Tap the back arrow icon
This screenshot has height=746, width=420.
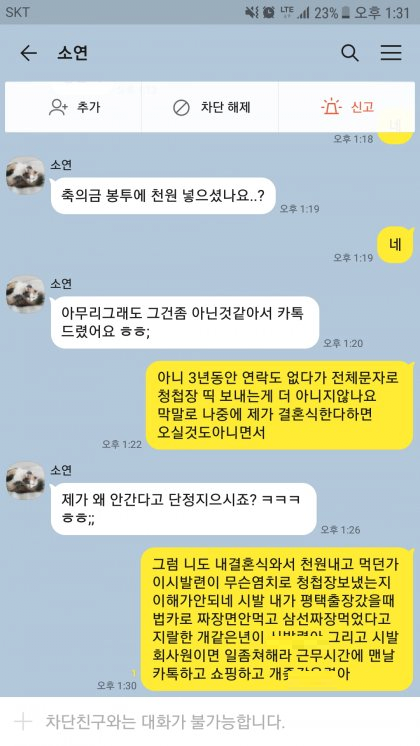coord(29,53)
